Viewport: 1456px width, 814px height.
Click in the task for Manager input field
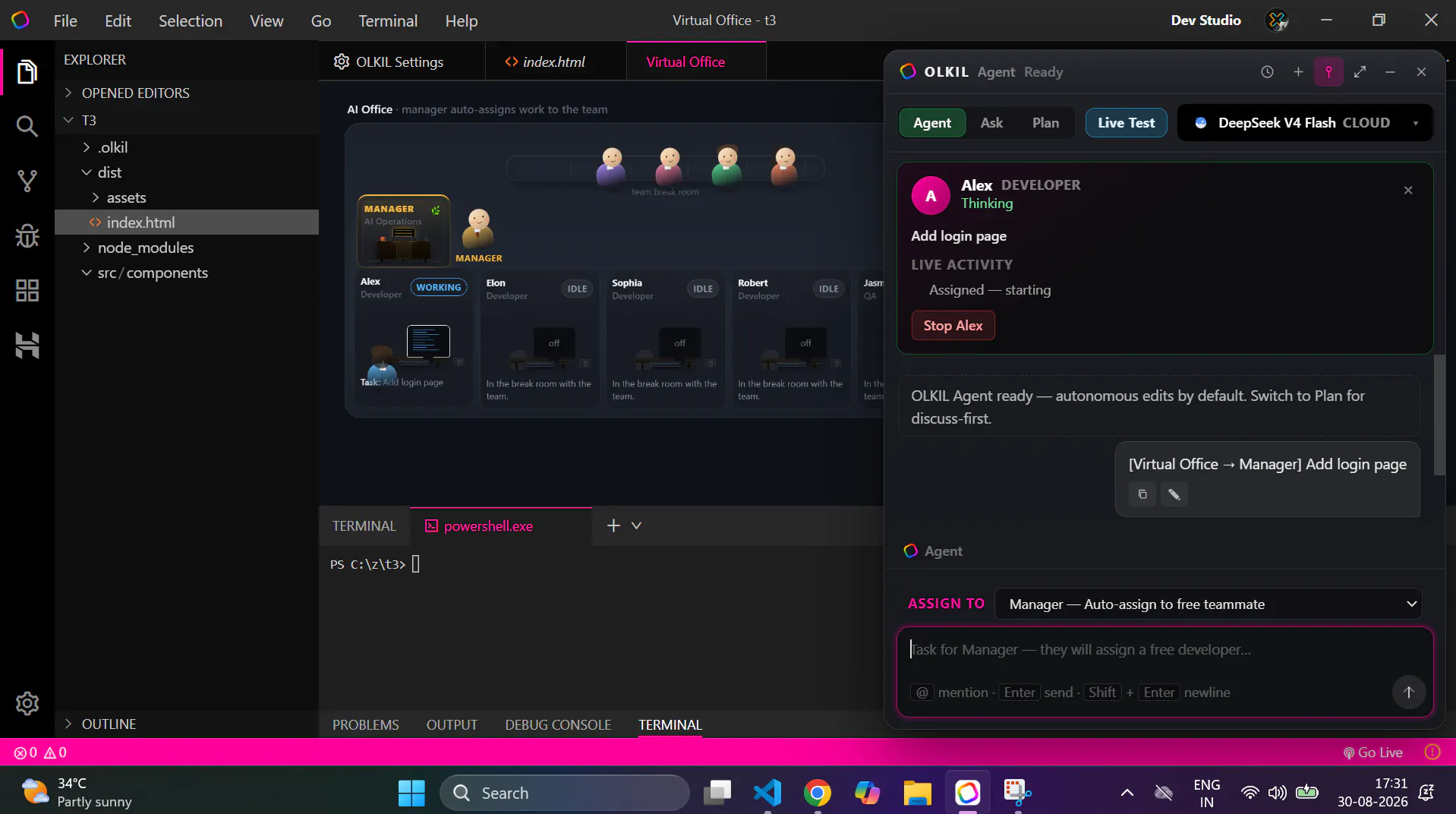point(1164,650)
